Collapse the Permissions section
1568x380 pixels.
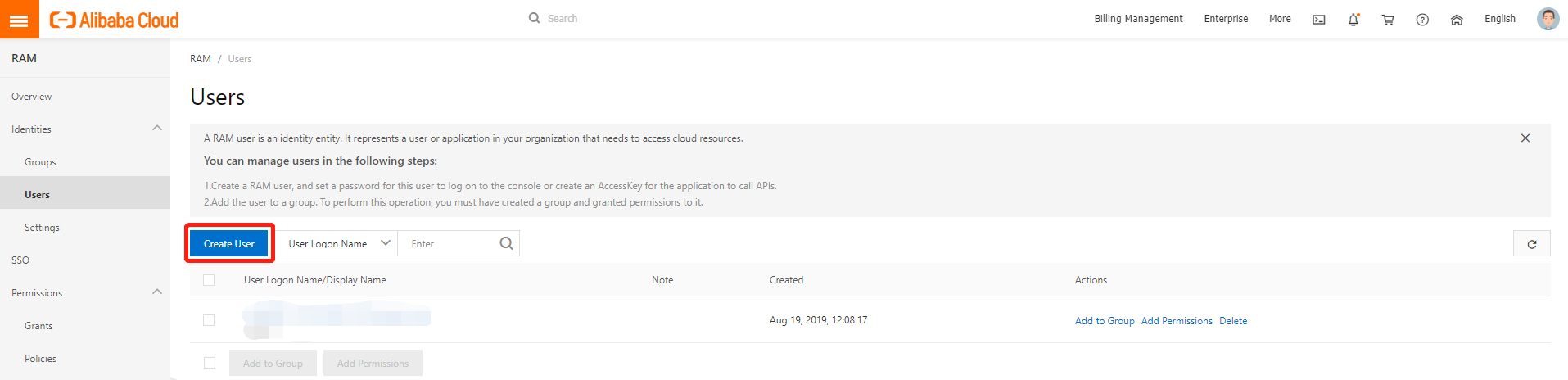click(x=157, y=292)
